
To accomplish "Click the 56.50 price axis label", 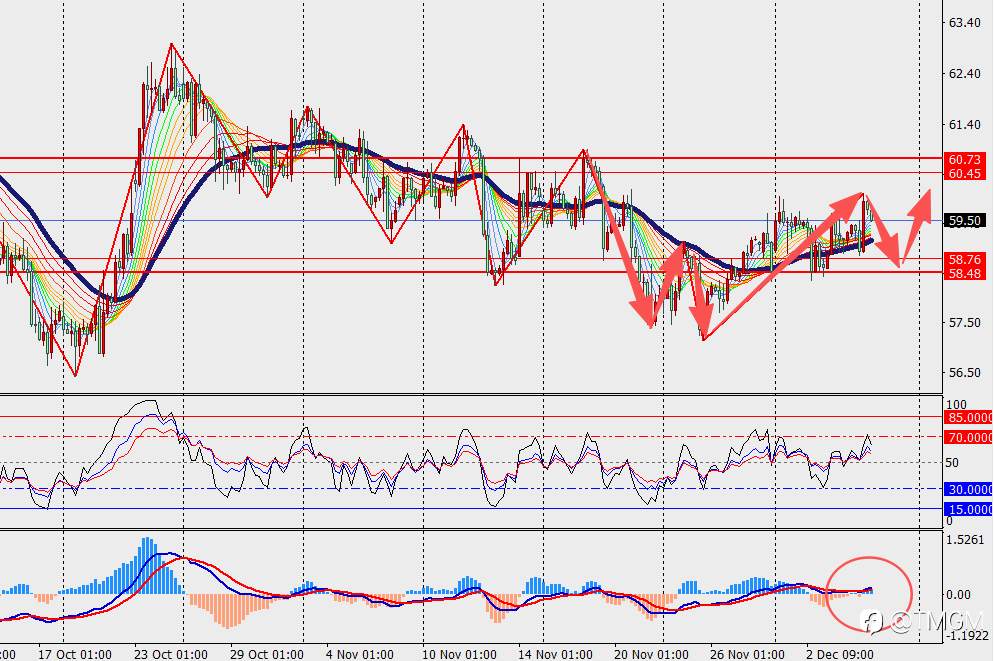I will [x=964, y=373].
